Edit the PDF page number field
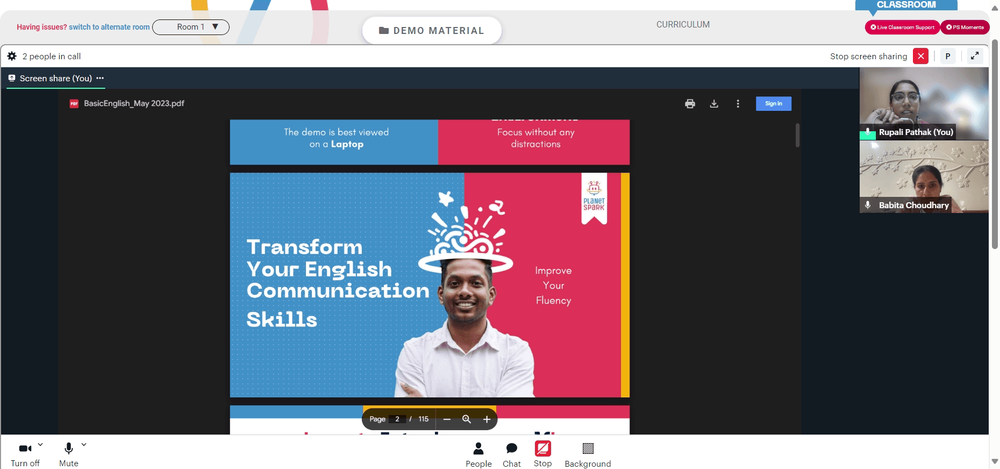 click(397, 419)
